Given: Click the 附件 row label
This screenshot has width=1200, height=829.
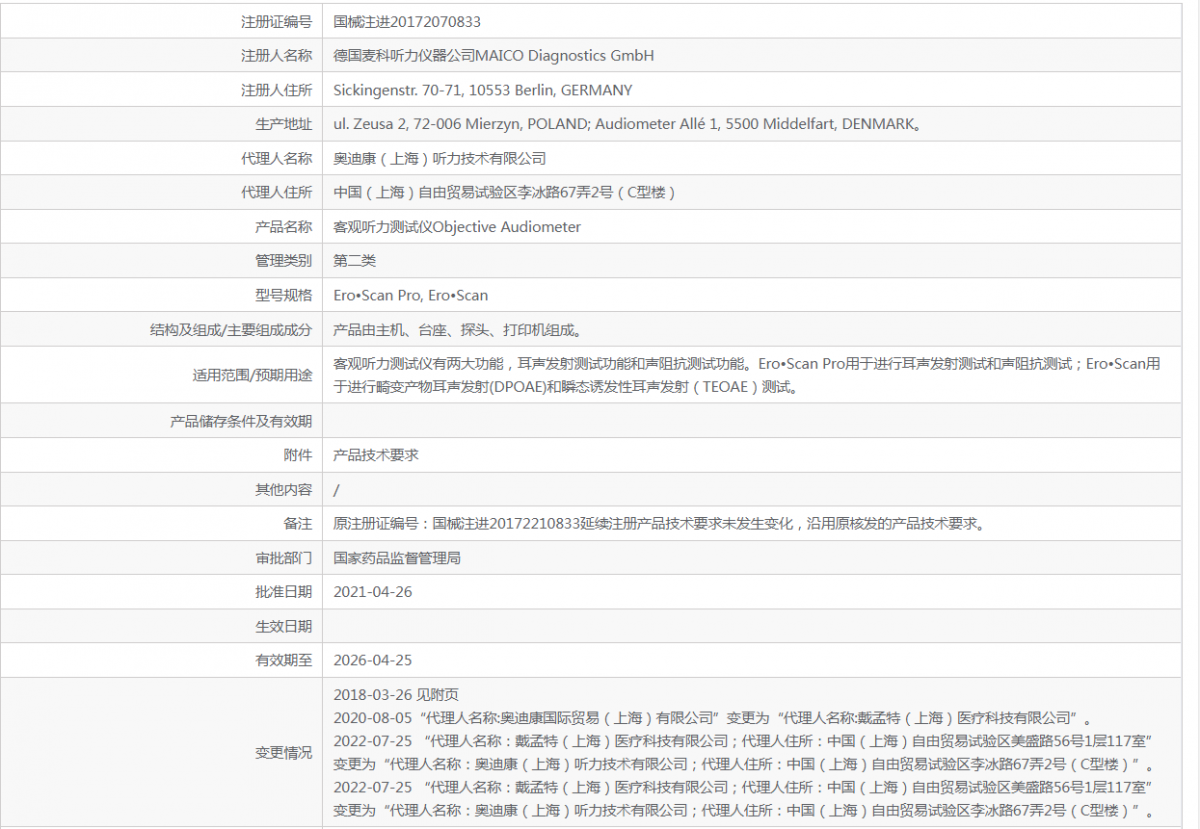Looking at the screenshot, I should tap(298, 455).
